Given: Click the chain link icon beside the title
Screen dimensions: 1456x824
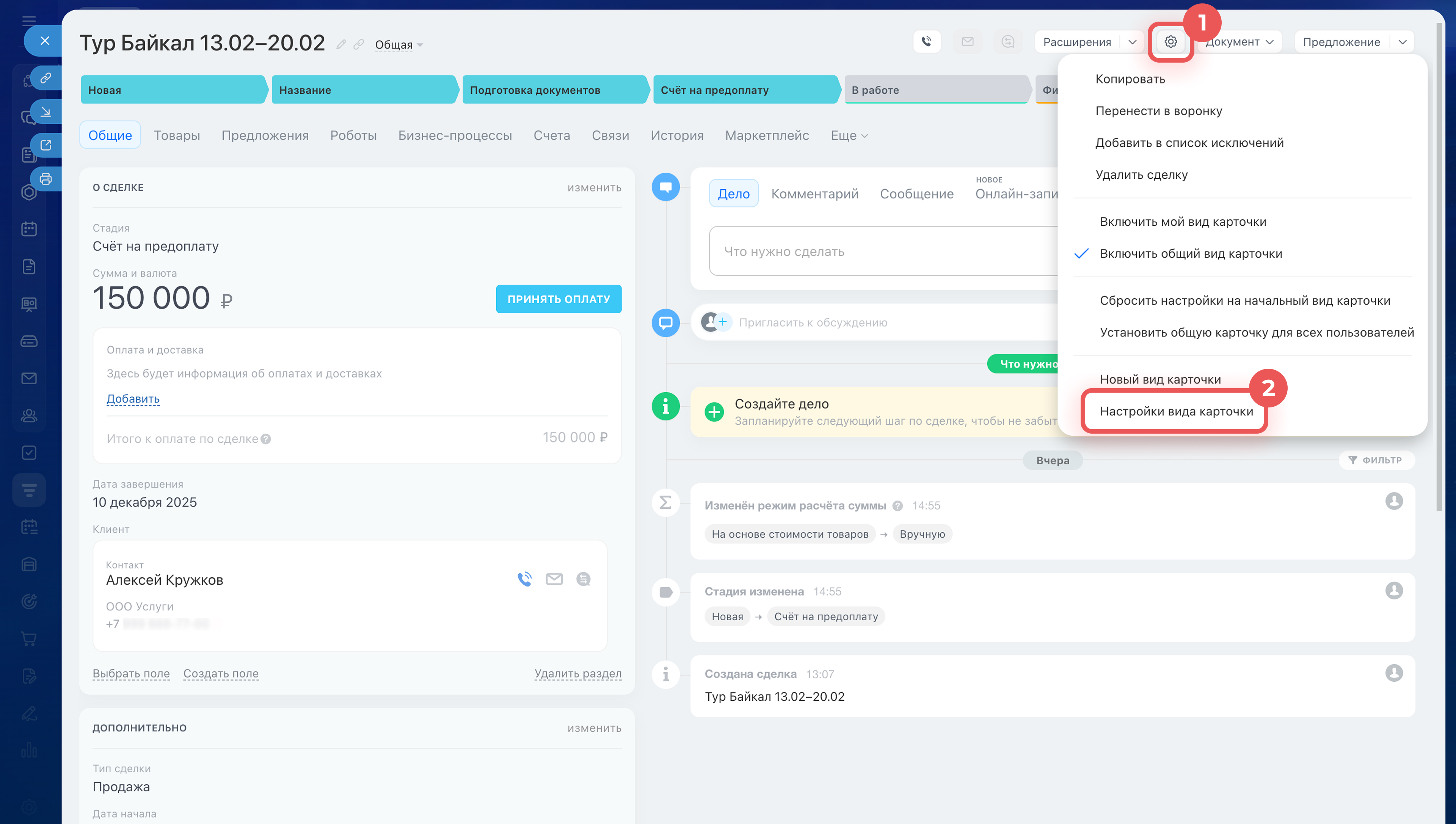Looking at the screenshot, I should click(x=358, y=44).
